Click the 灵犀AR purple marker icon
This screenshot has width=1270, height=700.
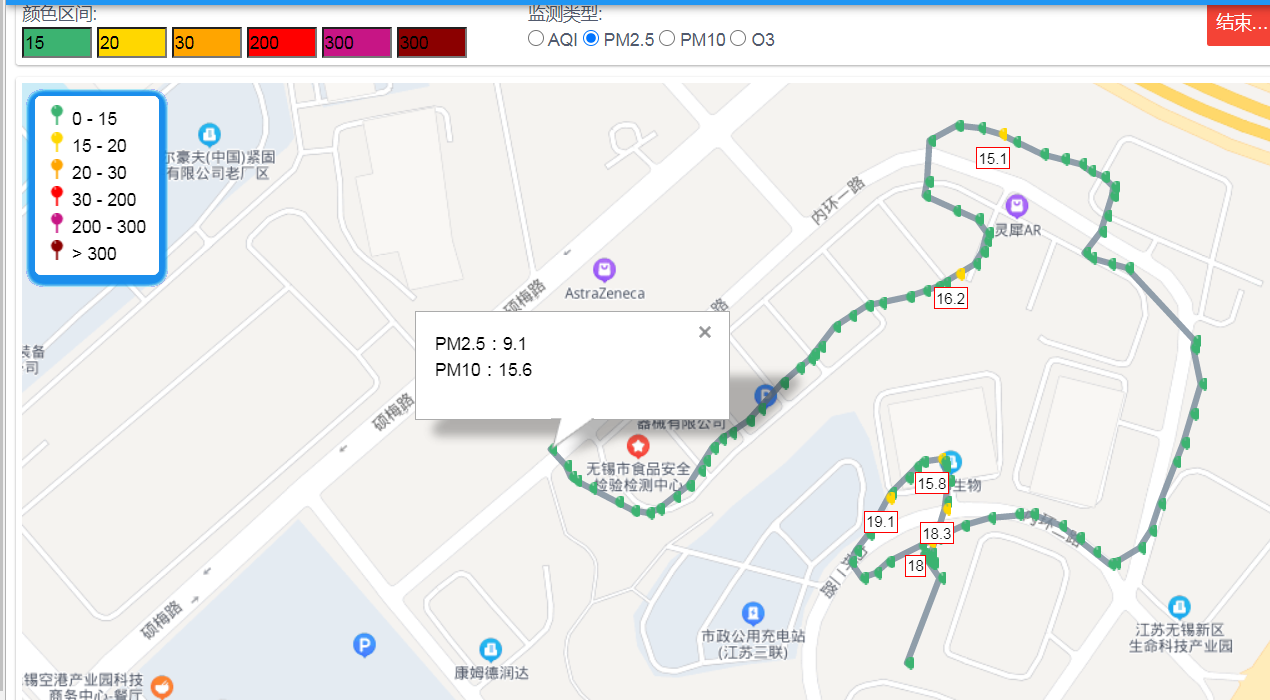coord(1017,206)
